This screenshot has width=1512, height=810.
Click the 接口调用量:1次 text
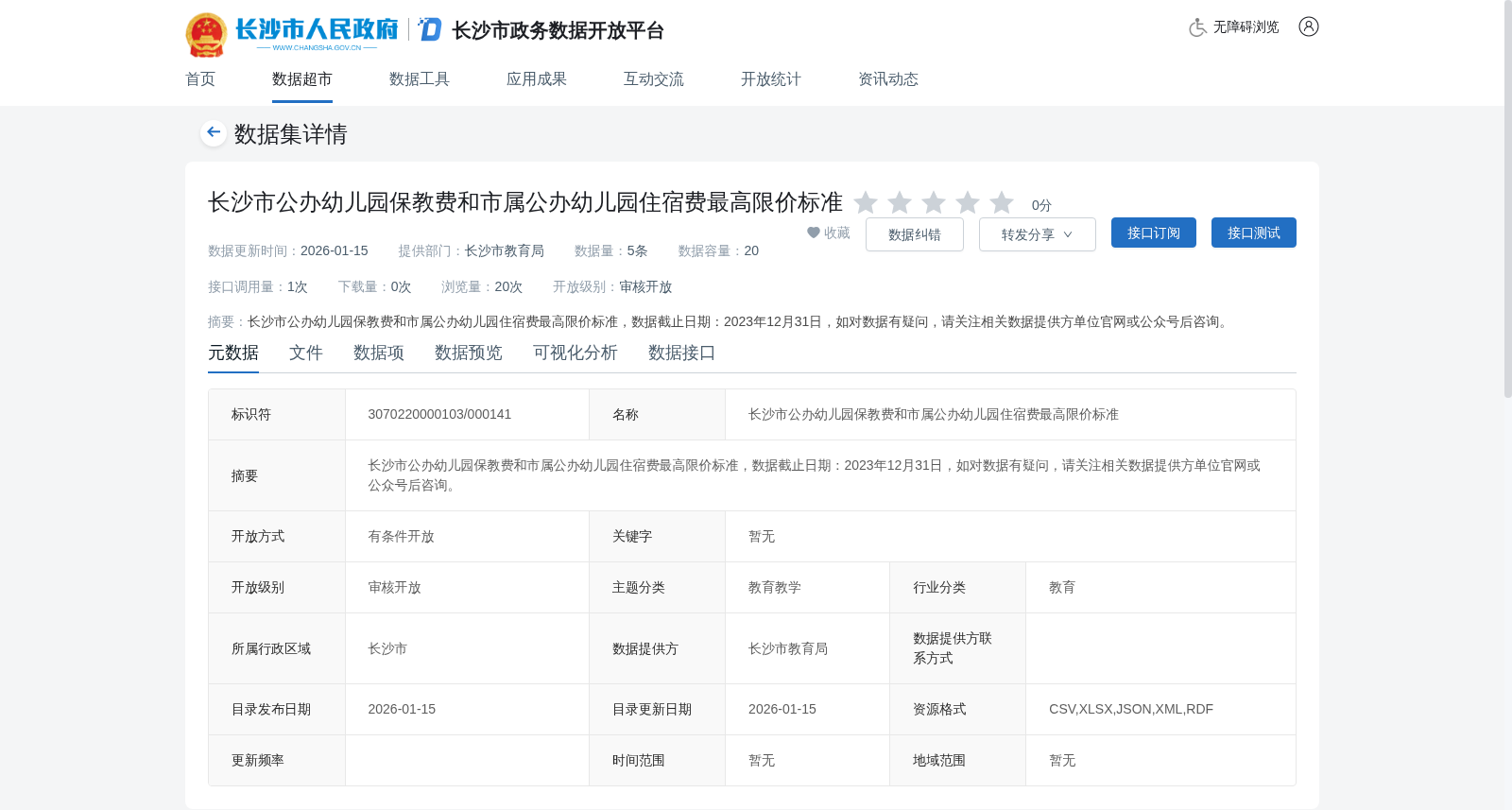tap(258, 286)
